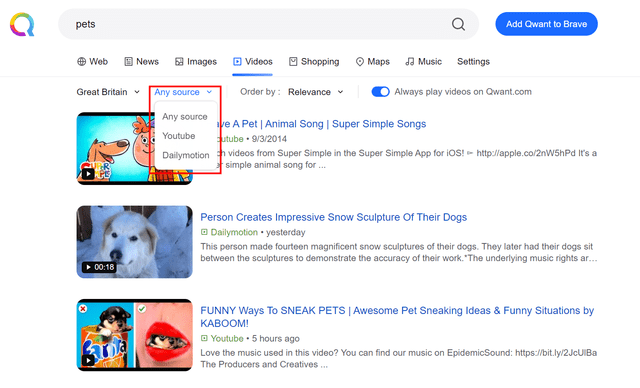The image size is (640, 388).
Task: Switch to the Images tab
Action: (x=196, y=62)
